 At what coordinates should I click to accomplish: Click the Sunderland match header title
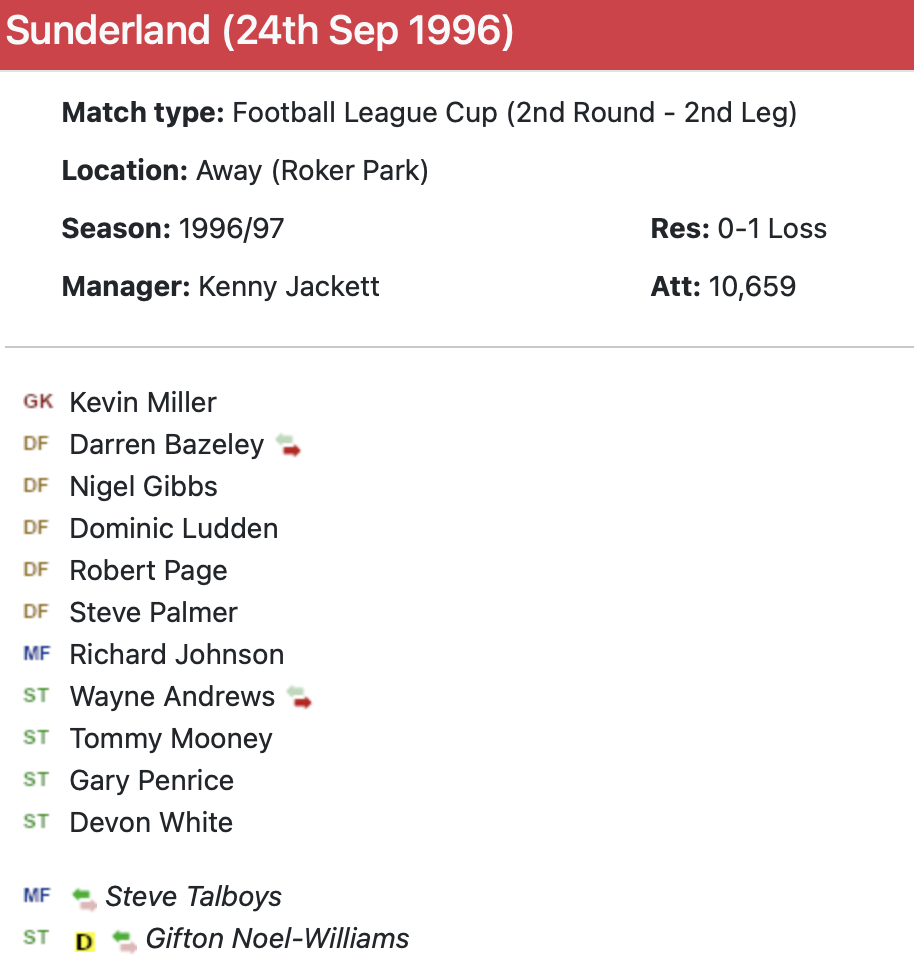coord(260,32)
